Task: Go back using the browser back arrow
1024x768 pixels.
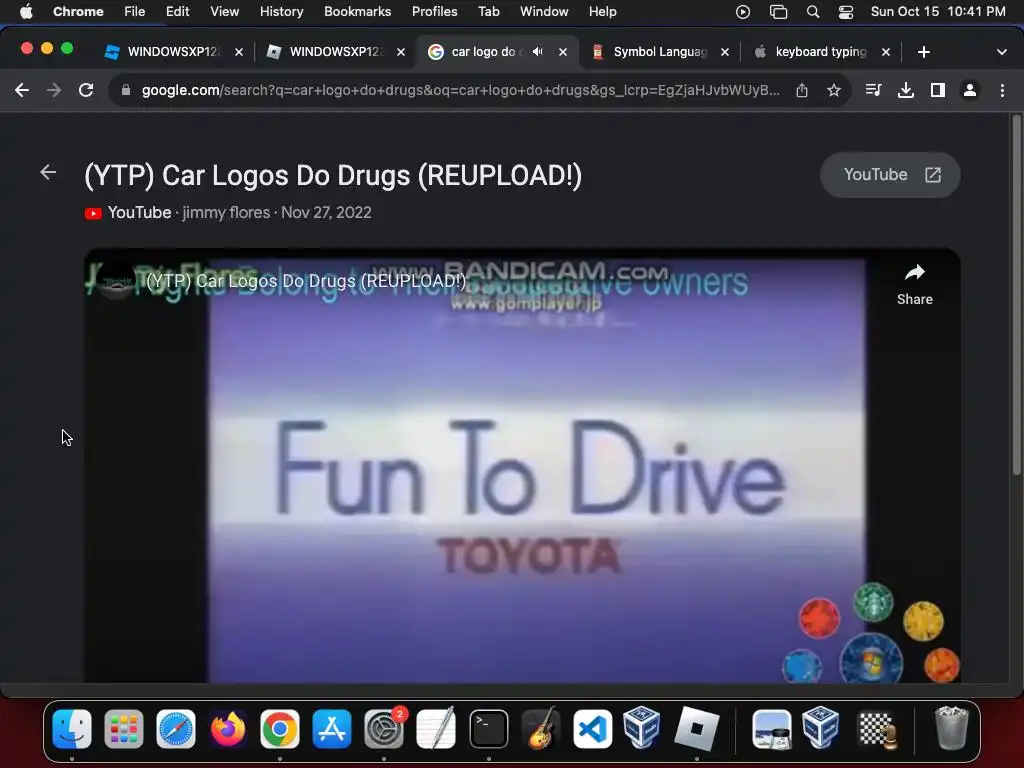Action: click(22, 90)
